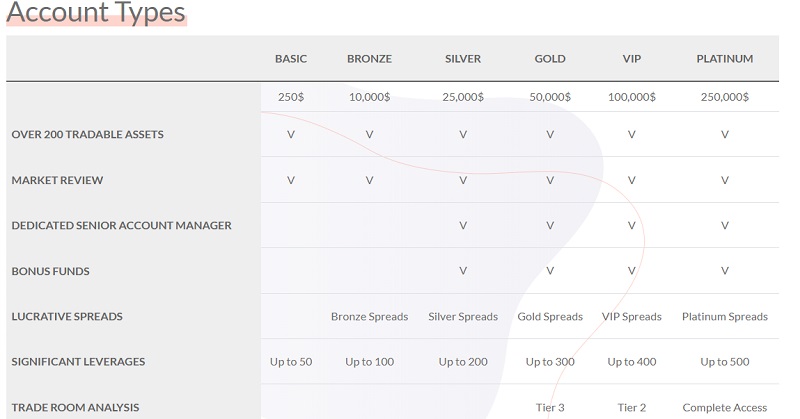The image size is (800, 419).
Task: Click the Platinum Spreads cell
Action: click(x=724, y=316)
